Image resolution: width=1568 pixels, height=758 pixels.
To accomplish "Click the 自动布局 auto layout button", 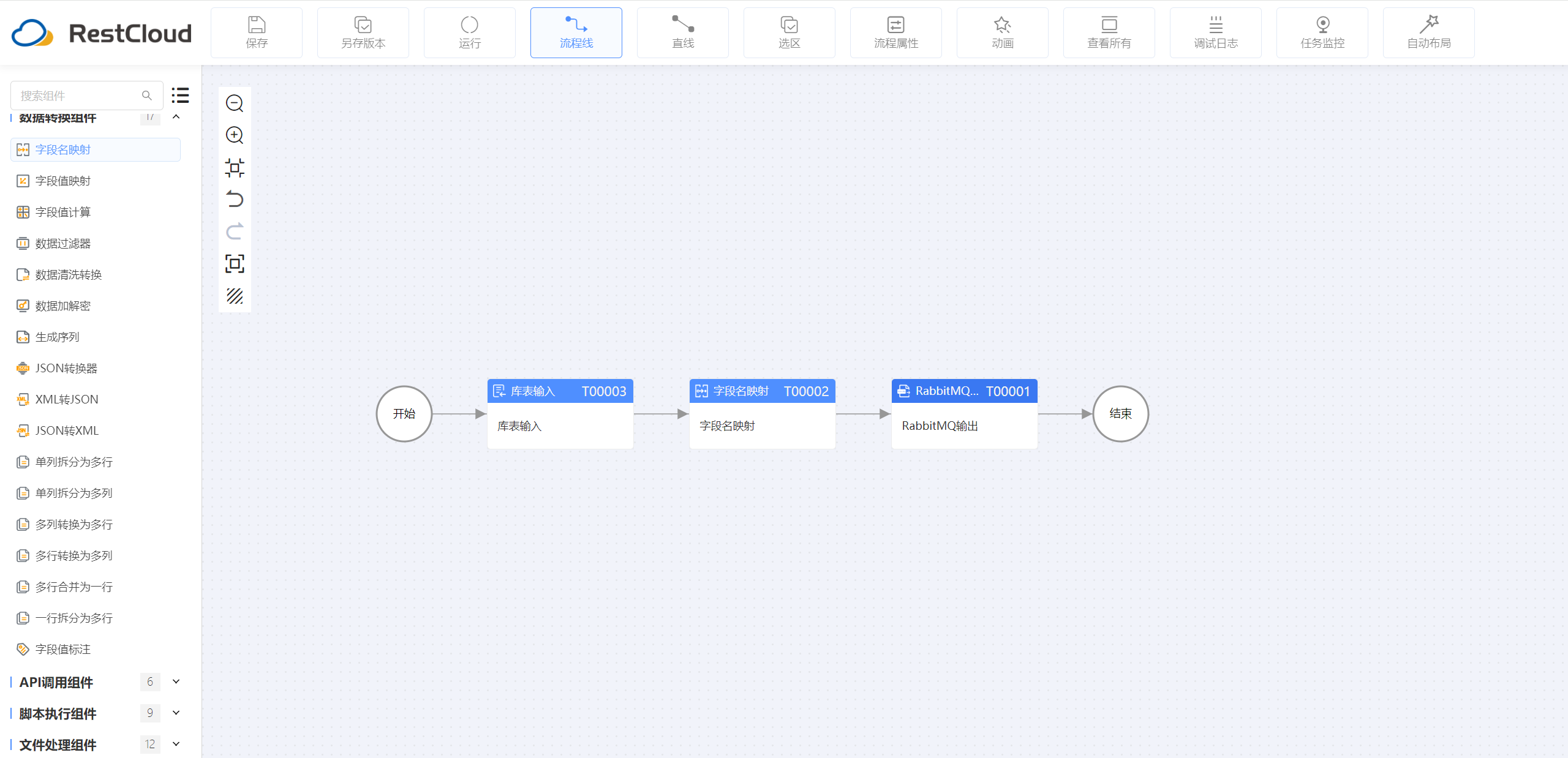I will pyautogui.click(x=1429, y=33).
